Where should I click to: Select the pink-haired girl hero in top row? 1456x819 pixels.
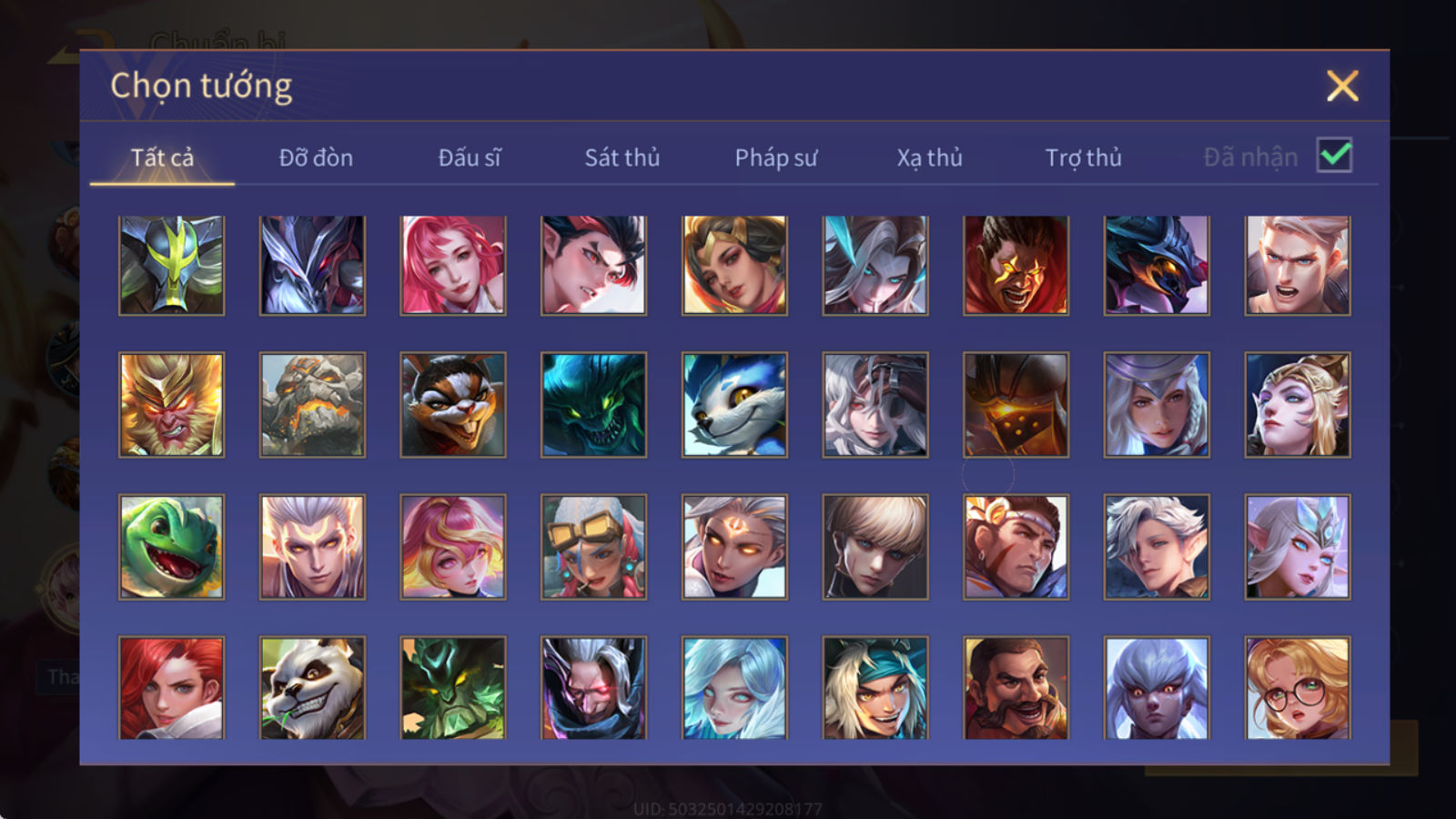(453, 266)
